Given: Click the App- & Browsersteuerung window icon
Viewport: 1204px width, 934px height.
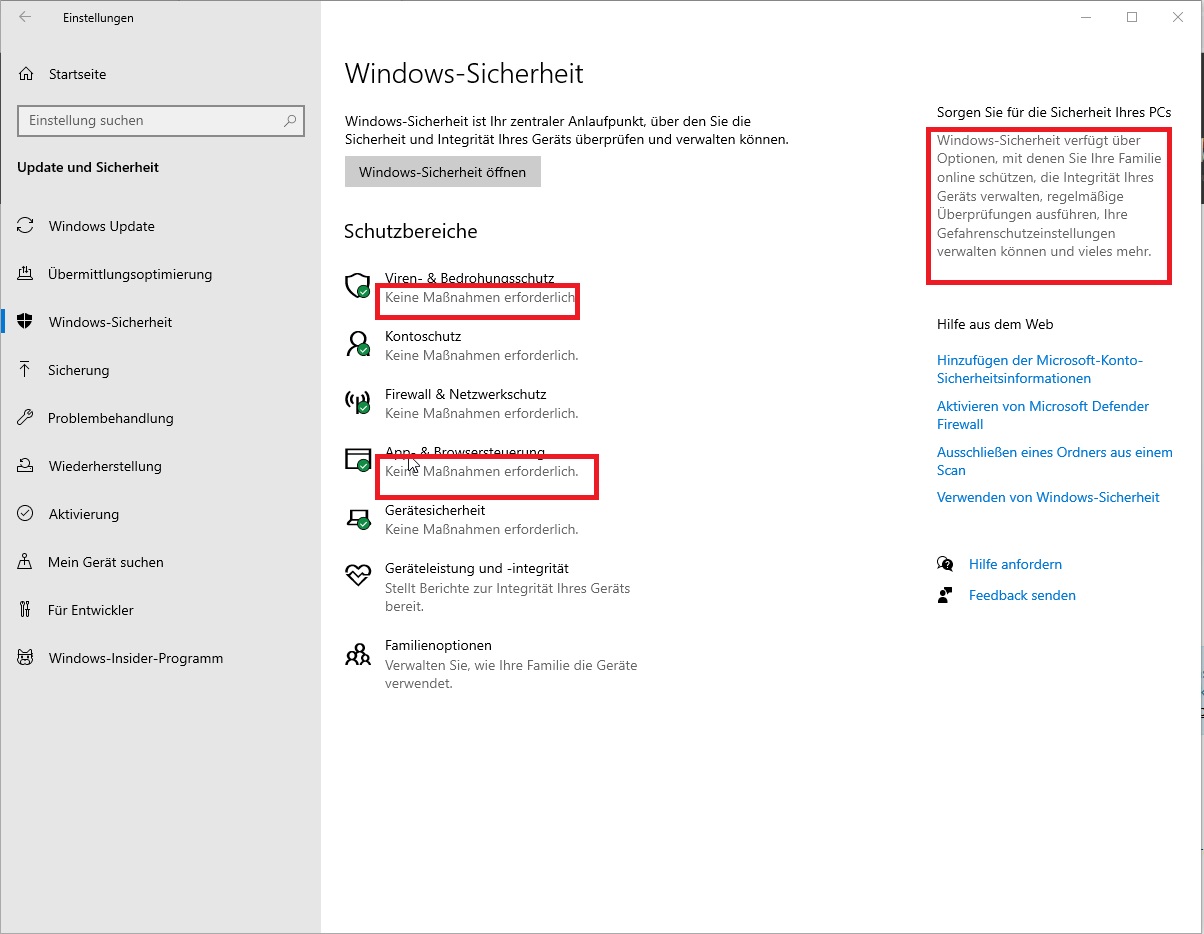Looking at the screenshot, I should (358, 460).
